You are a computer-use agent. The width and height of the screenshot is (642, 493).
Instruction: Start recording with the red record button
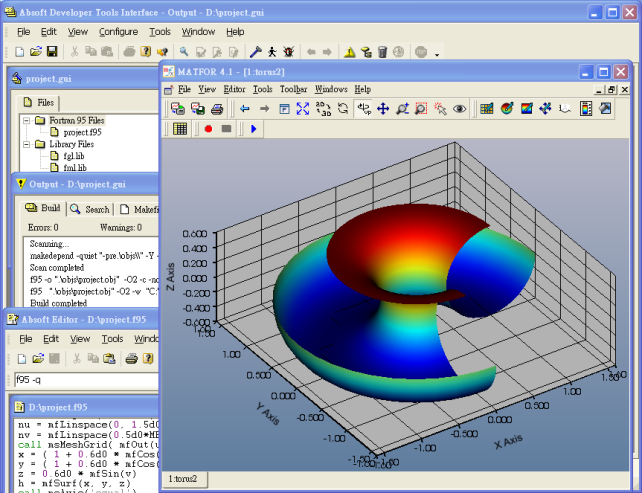click(208, 129)
